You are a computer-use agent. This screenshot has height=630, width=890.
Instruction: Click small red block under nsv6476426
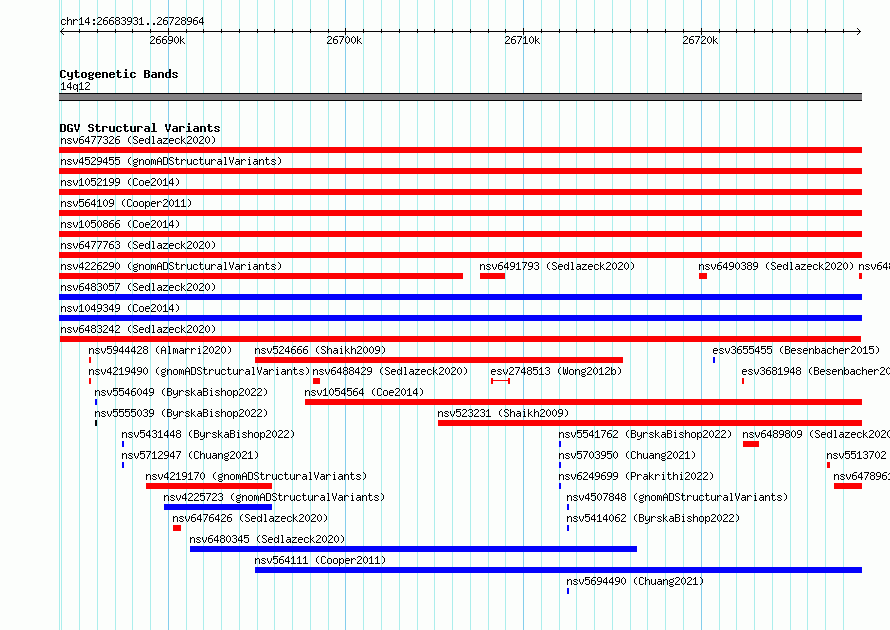(177, 528)
